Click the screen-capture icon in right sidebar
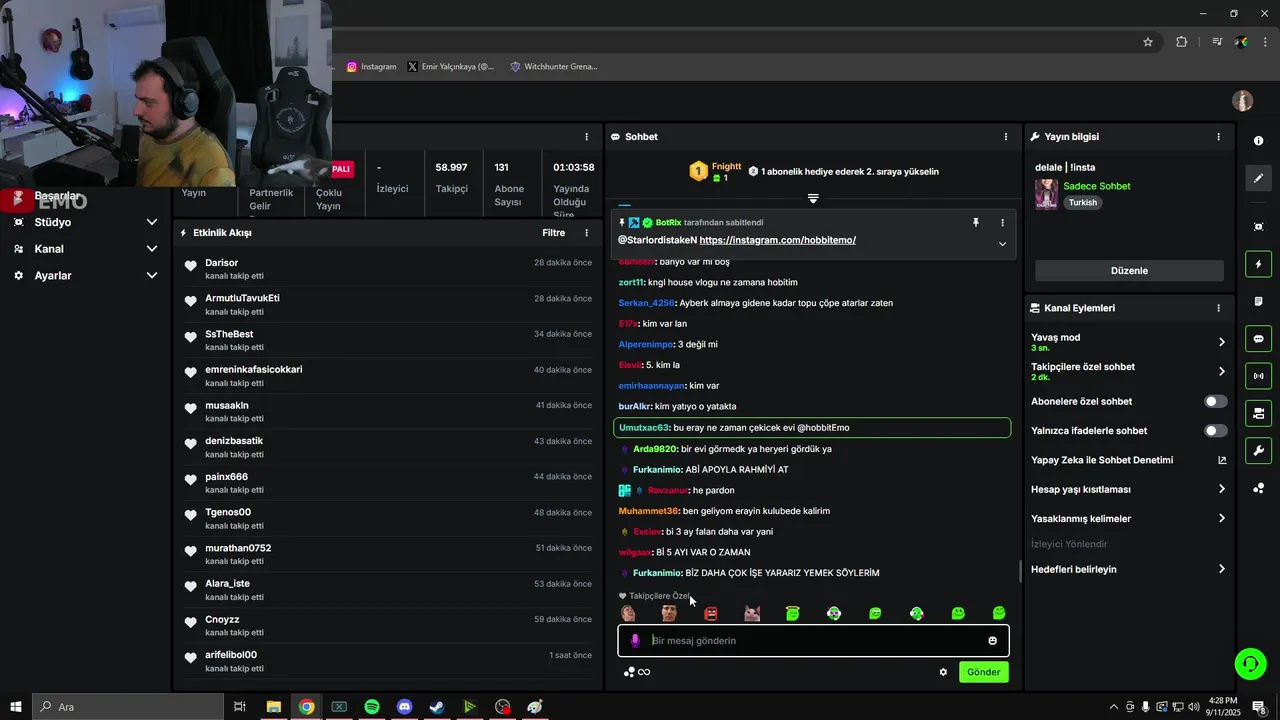This screenshot has height=720, width=1280. pyautogui.click(x=1258, y=227)
